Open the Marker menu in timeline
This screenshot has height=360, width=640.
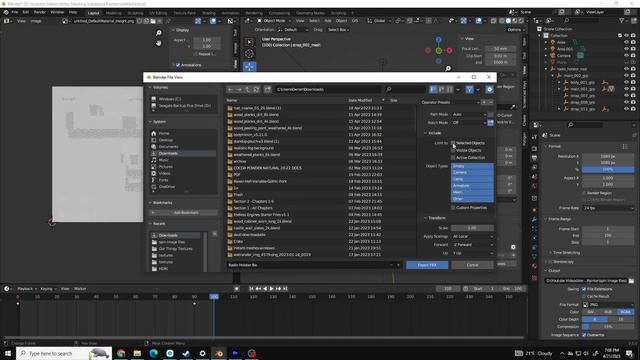(80, 289)
